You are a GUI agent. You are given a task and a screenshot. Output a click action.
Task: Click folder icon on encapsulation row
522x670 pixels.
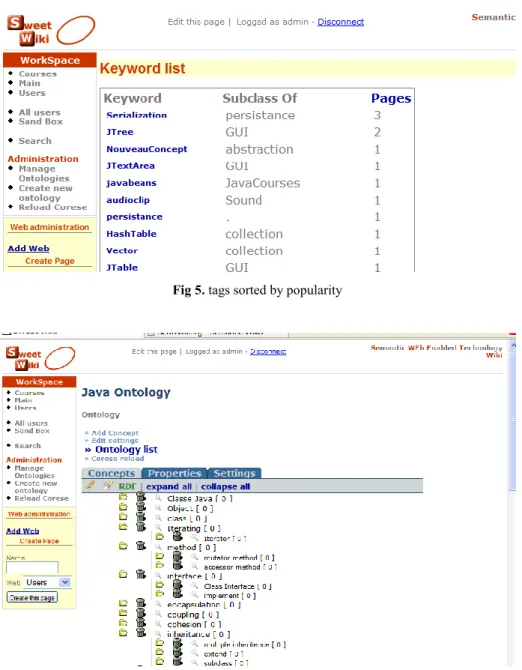(x=123, y=603)
